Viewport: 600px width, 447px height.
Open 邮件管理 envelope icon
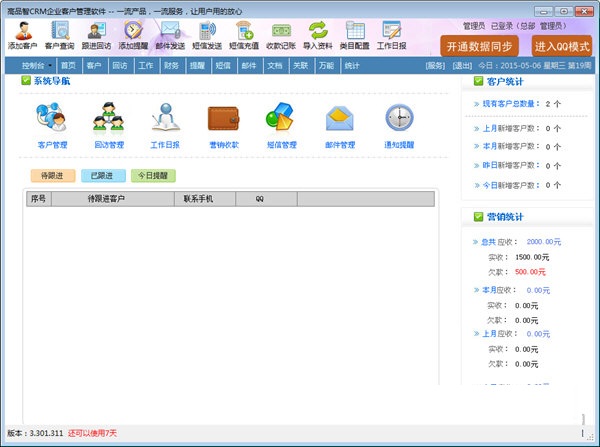coord(340,125)
